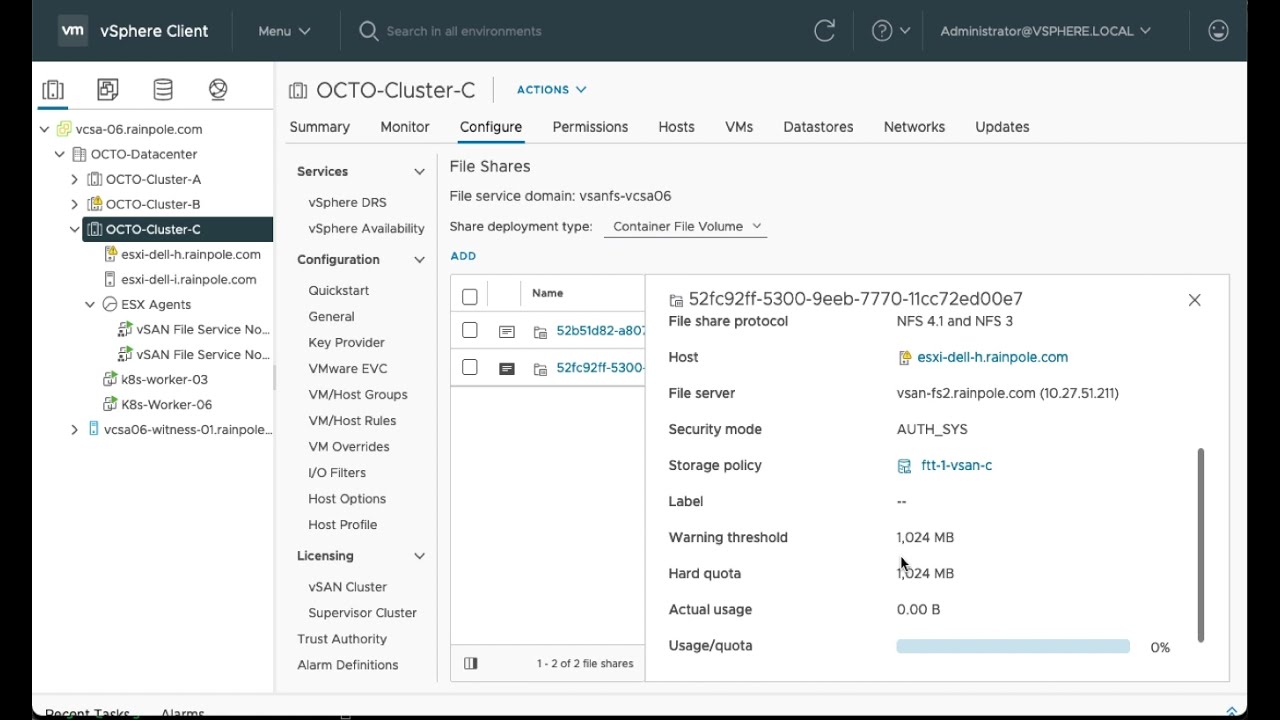Click details icon for share 52b51d82
The height and width of the screenshot is (720, 1280).
(507, 331)
